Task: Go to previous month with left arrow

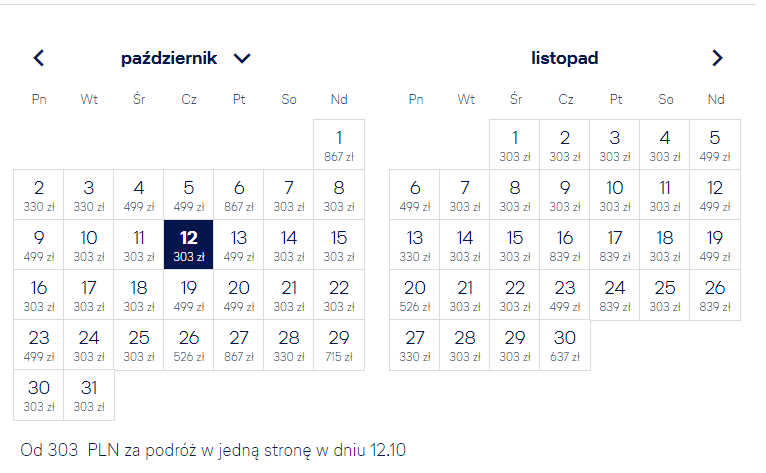Action: pos(39,58)
